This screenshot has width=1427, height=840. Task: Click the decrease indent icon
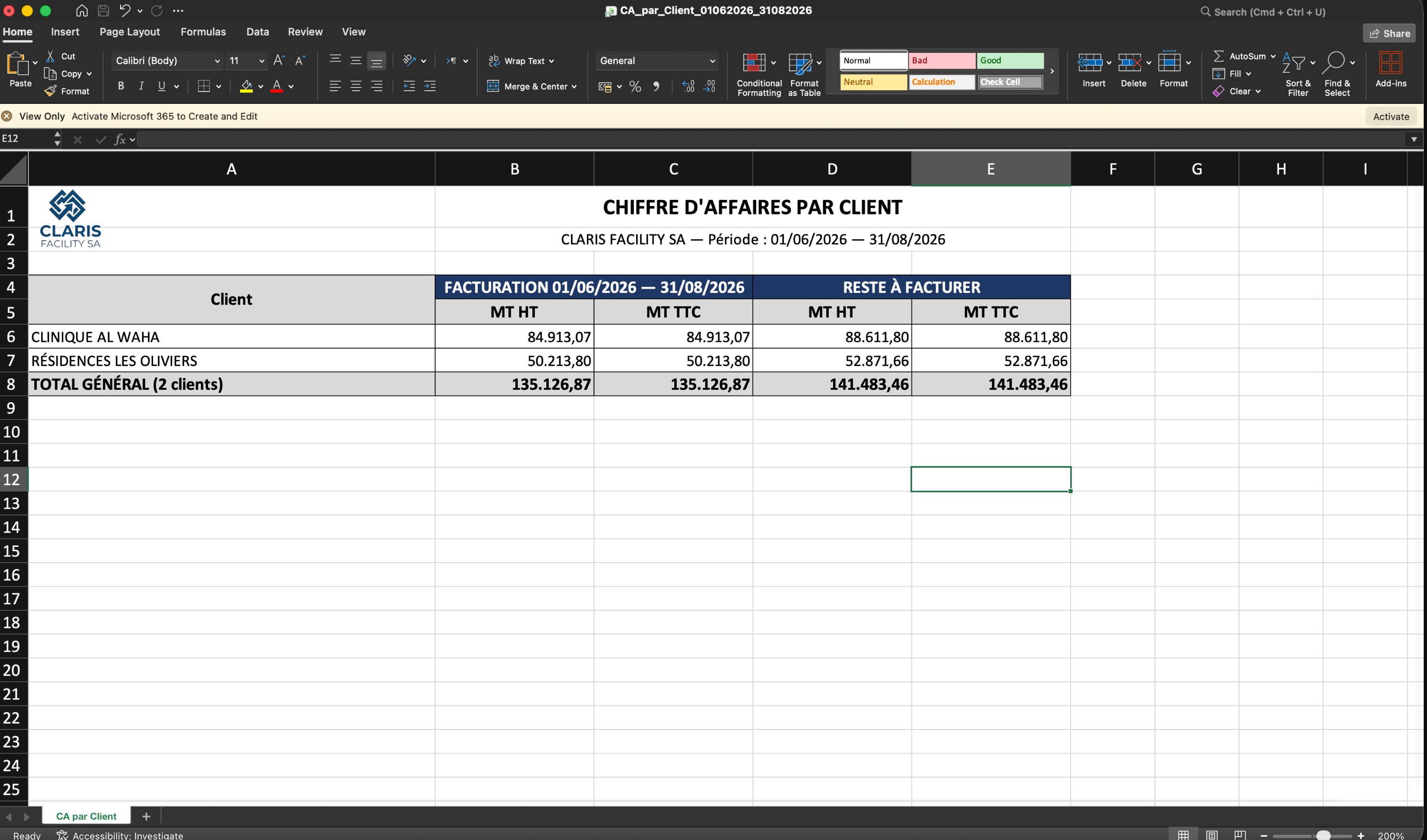click(409, 86)
